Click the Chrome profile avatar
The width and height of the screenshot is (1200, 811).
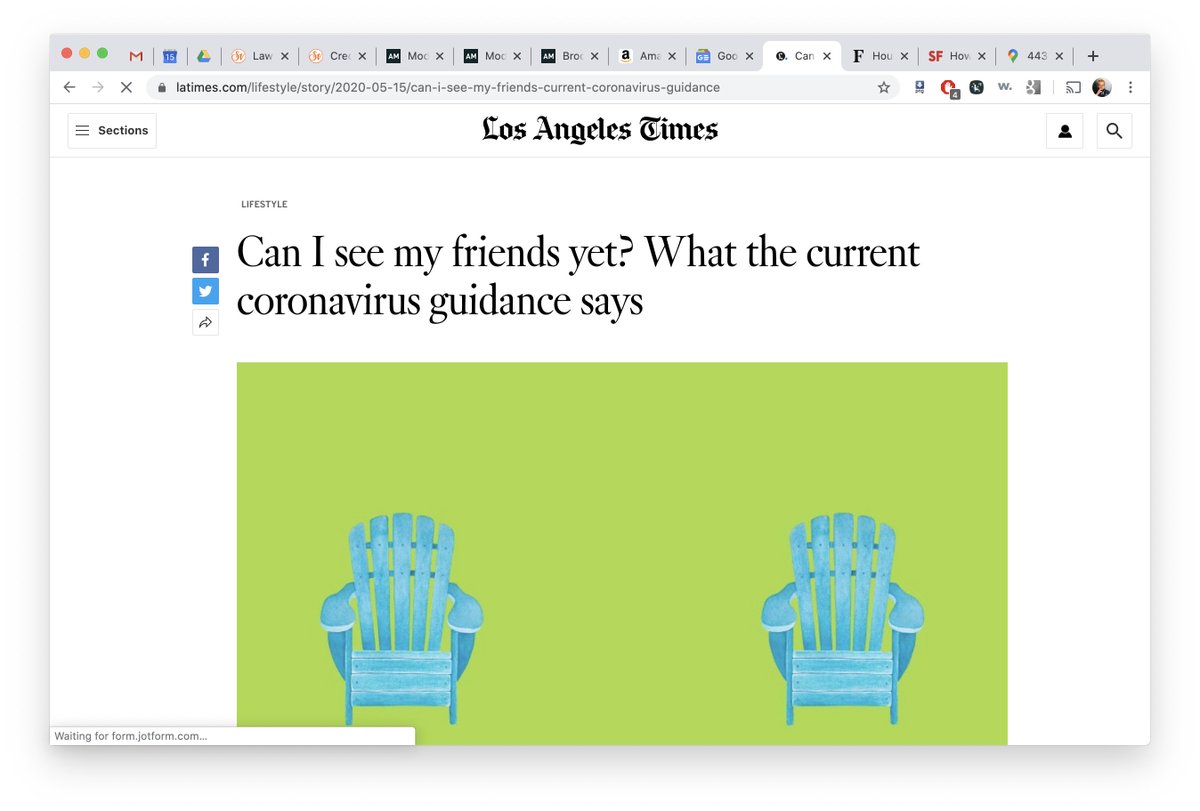click(x=1101, y=87)
